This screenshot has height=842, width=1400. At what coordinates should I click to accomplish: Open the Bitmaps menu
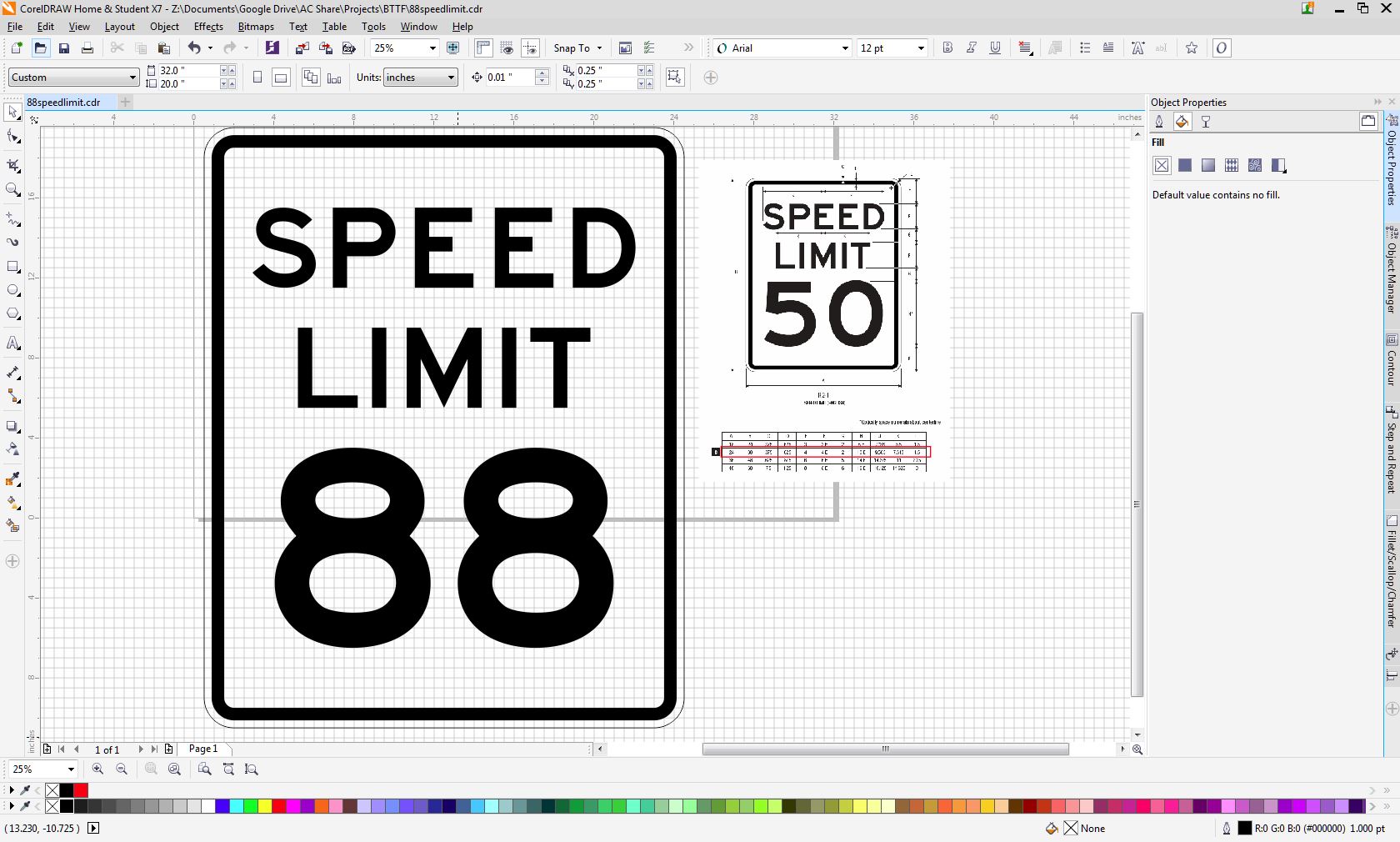[x=256, y=27]
